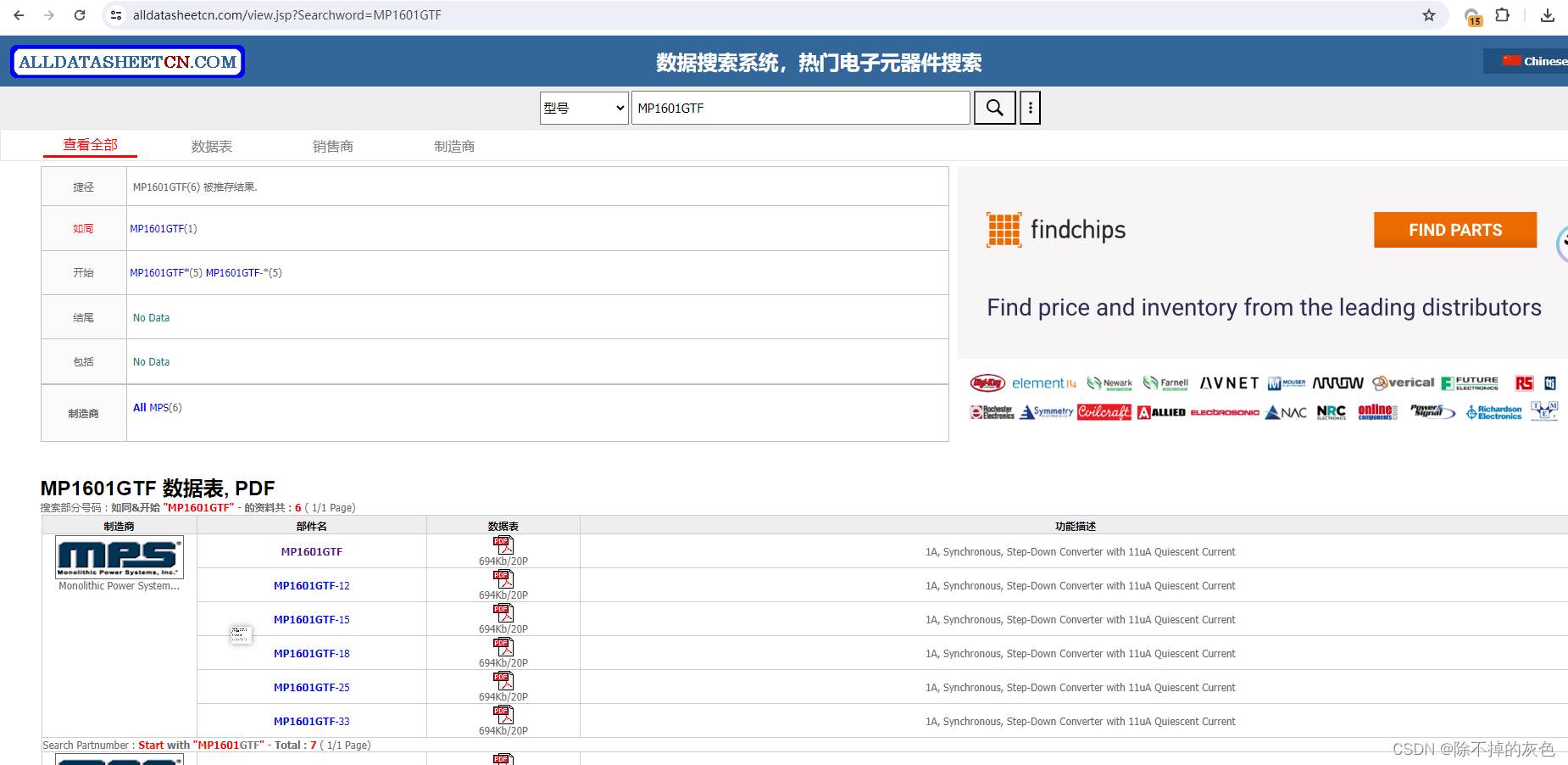Switch to the 制造商 tab
This screenshot has height=765, width=1568.
point(454,147)
